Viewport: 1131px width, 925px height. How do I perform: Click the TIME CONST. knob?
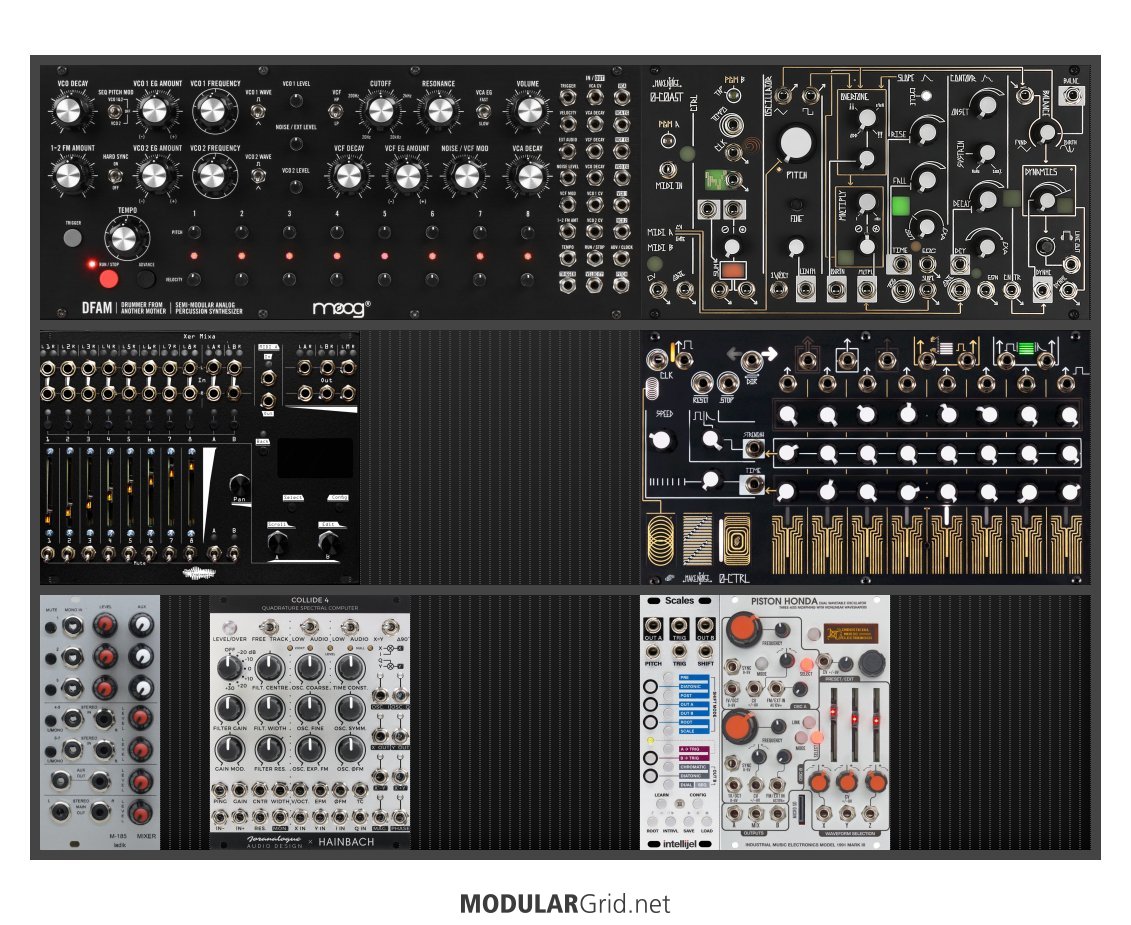(x=350, y=668)
